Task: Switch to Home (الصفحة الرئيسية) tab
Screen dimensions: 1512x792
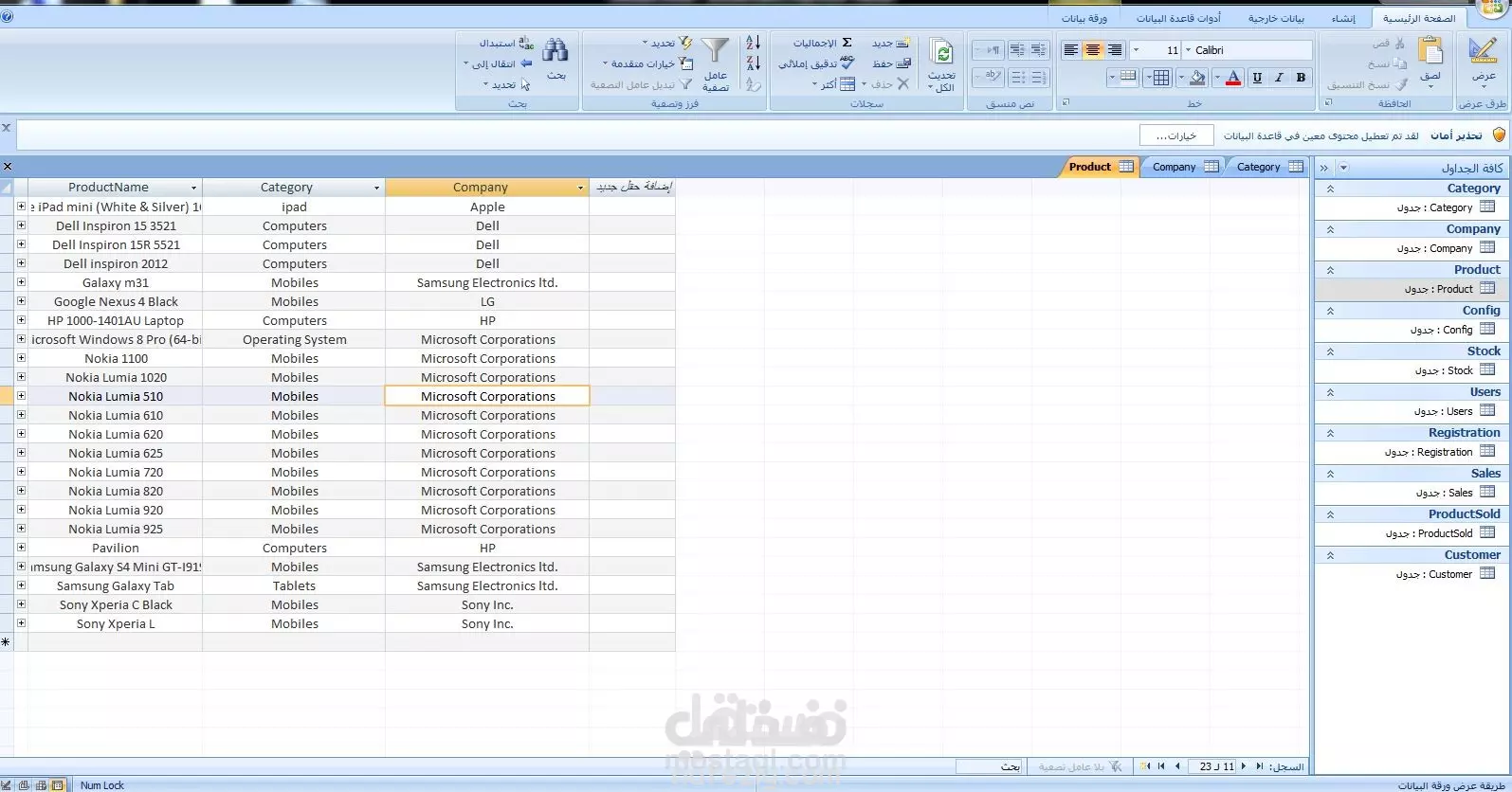Action: point(1419,18)
